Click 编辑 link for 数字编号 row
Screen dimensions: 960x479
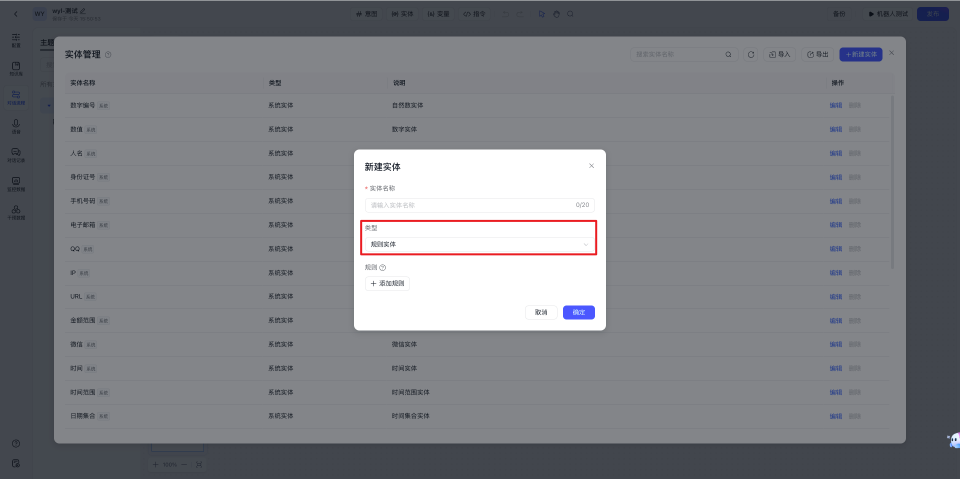pos(835,105)
